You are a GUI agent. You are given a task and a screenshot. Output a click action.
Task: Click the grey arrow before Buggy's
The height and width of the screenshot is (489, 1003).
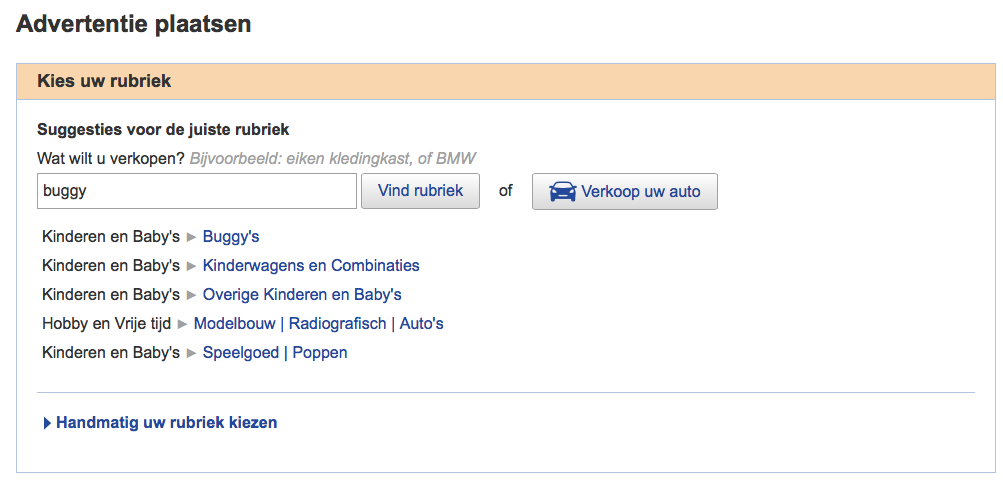191,237
